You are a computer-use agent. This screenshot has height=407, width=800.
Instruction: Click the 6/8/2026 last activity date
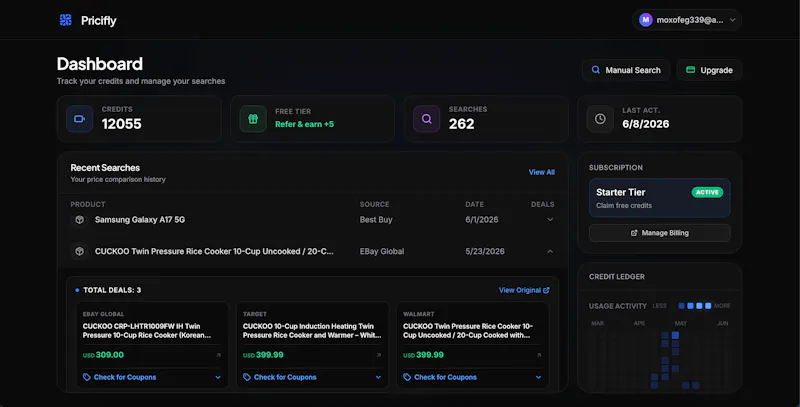pos(645,124)
